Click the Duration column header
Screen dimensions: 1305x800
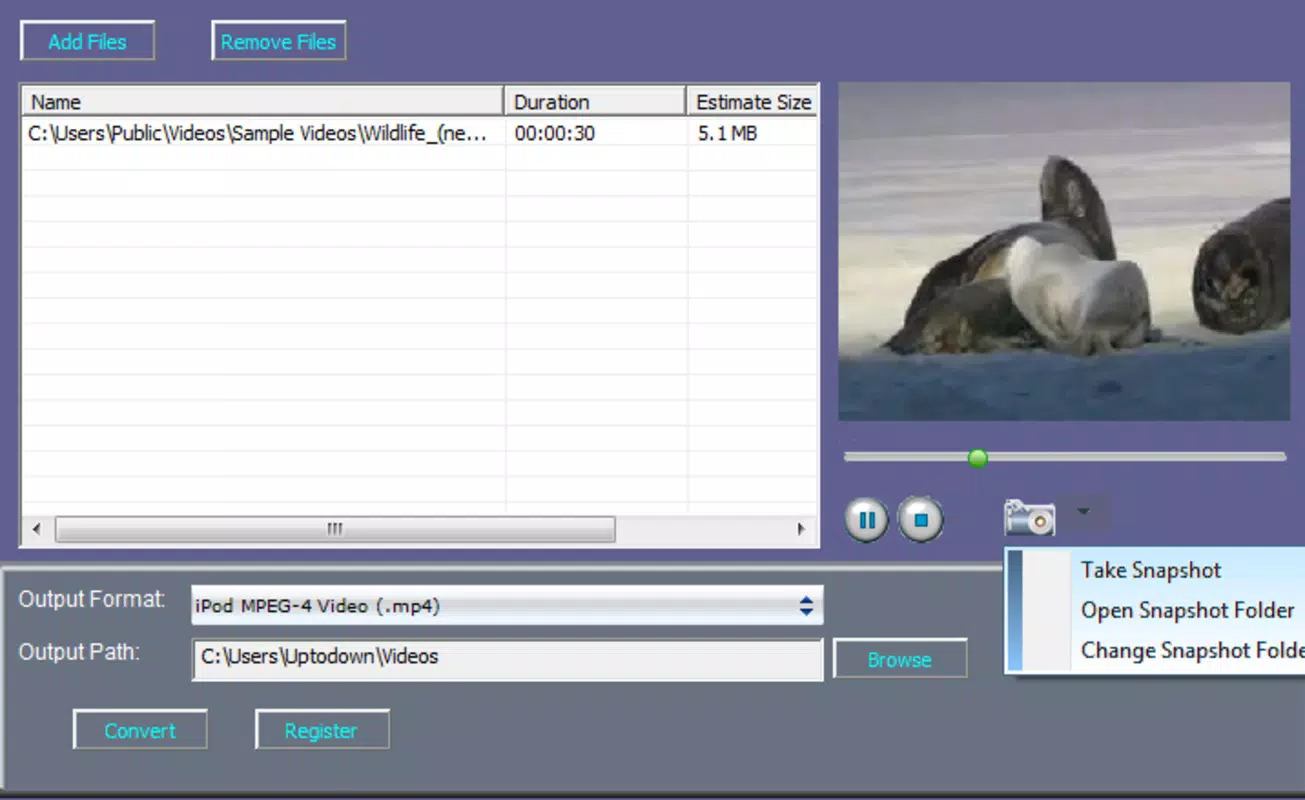(x=595, y=101)
